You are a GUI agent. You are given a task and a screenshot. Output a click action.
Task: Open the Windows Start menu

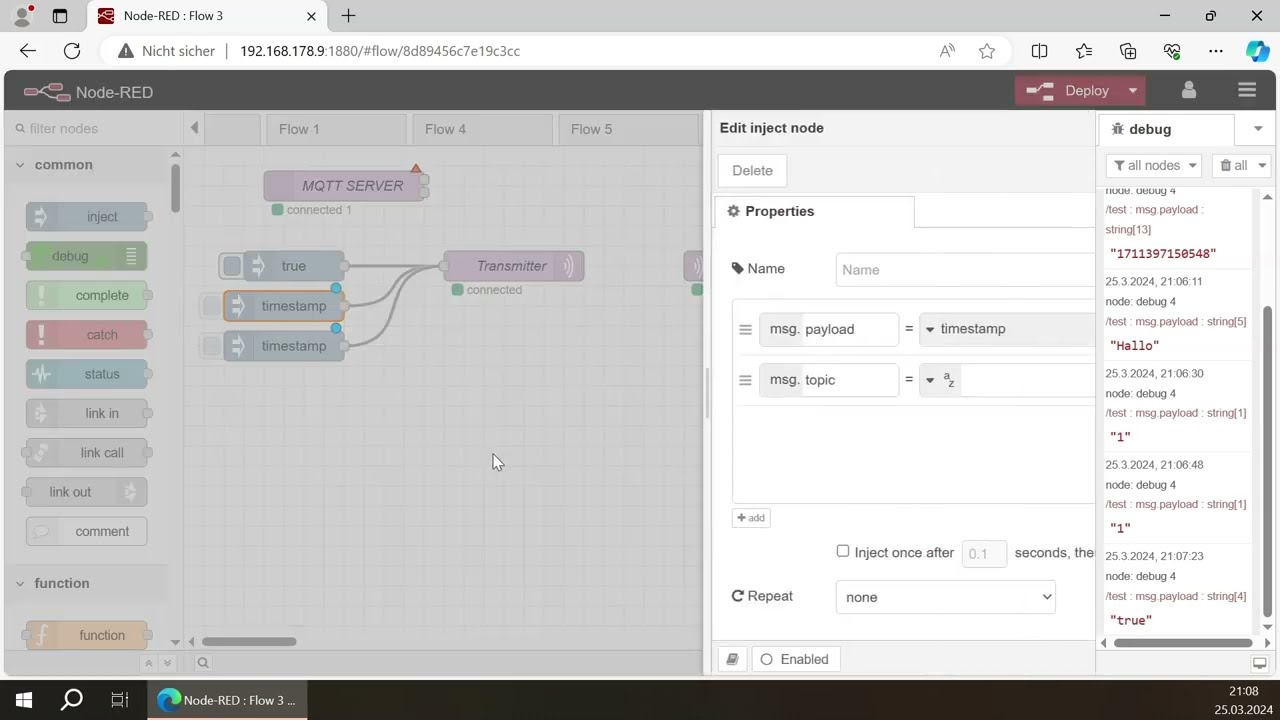click(x=24, y=700)
